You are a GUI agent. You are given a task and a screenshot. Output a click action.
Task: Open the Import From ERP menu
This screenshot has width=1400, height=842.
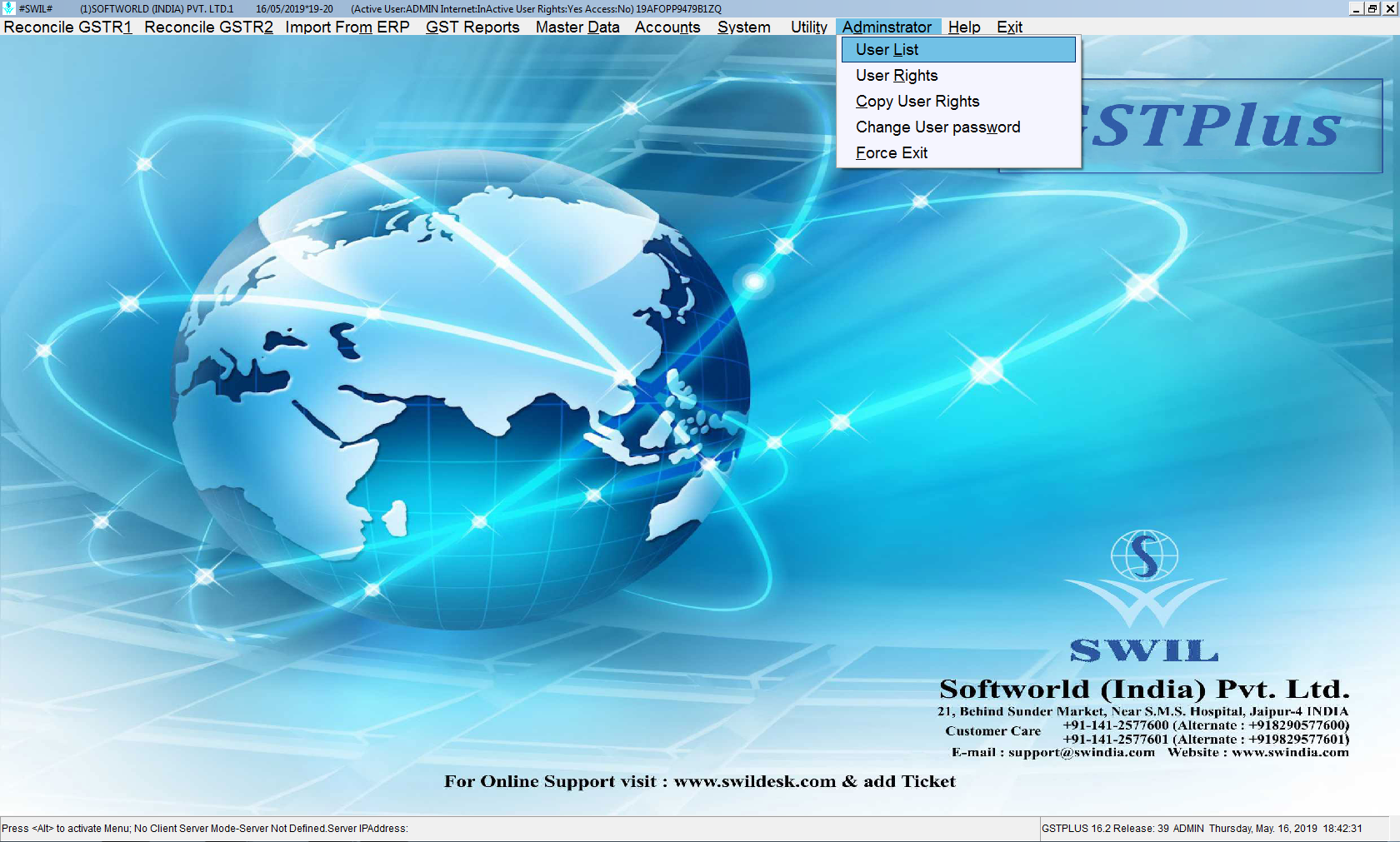click(347, 27)
